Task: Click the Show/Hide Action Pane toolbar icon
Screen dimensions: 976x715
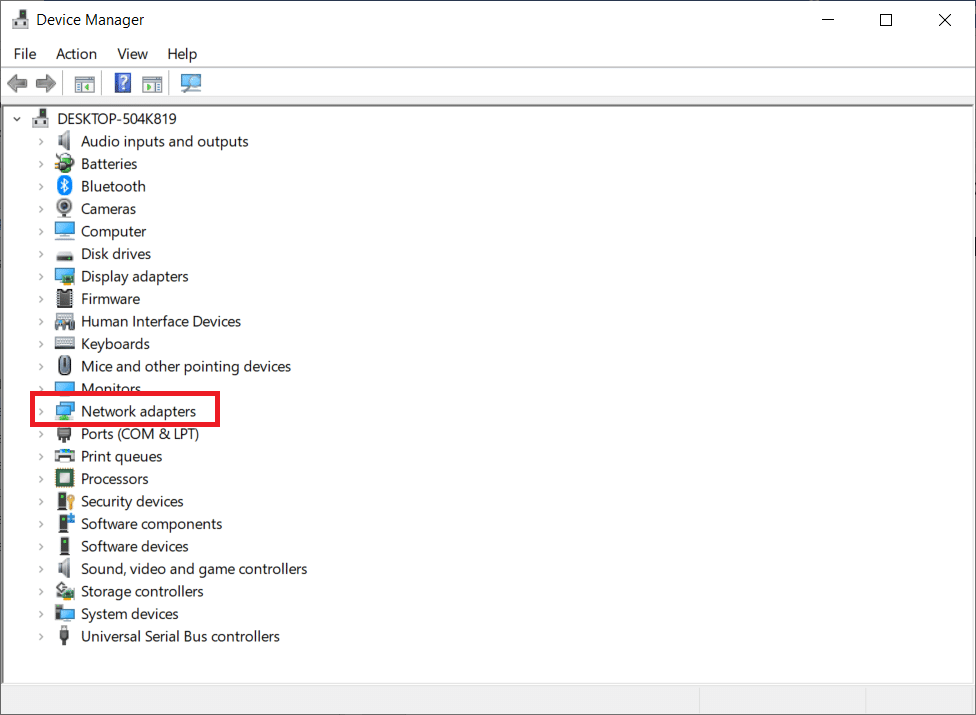Action: (152, 83)
